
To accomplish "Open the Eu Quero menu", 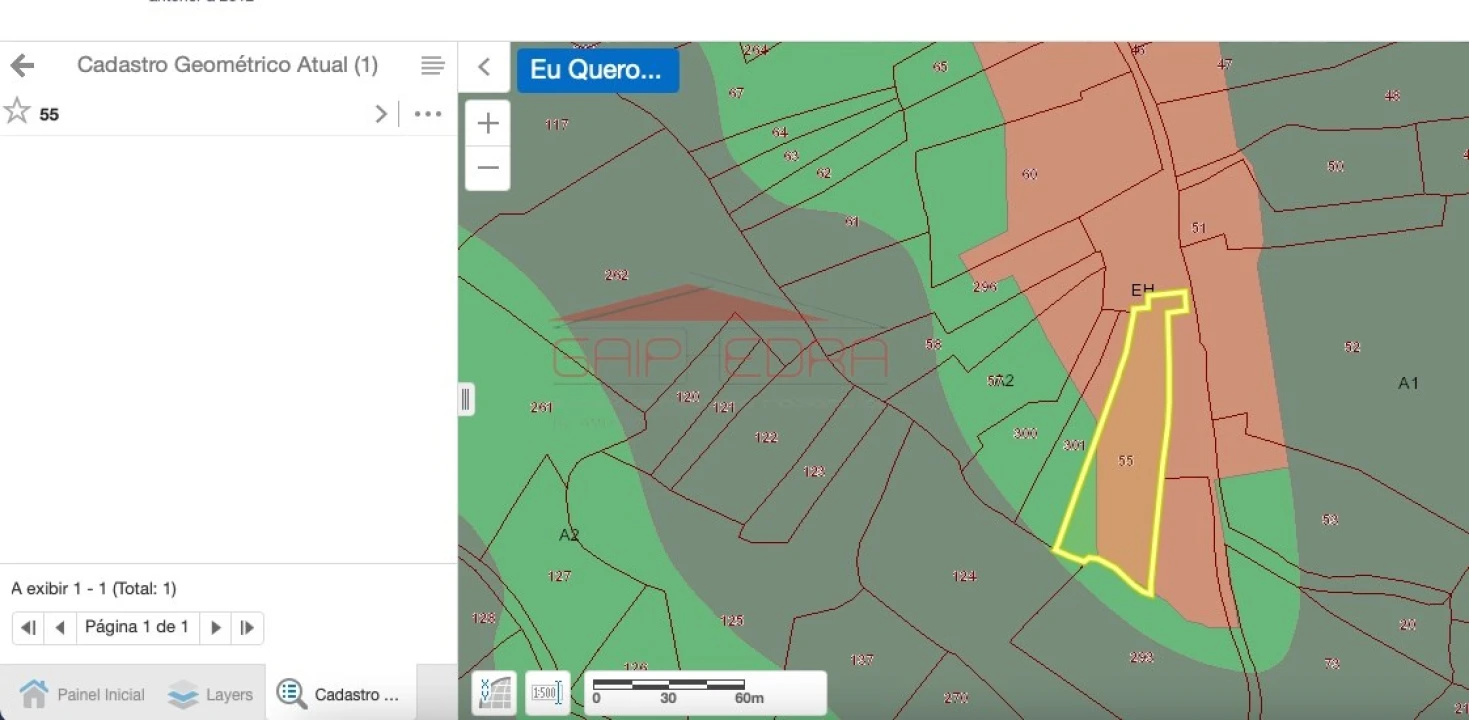I will pos(597,70).
